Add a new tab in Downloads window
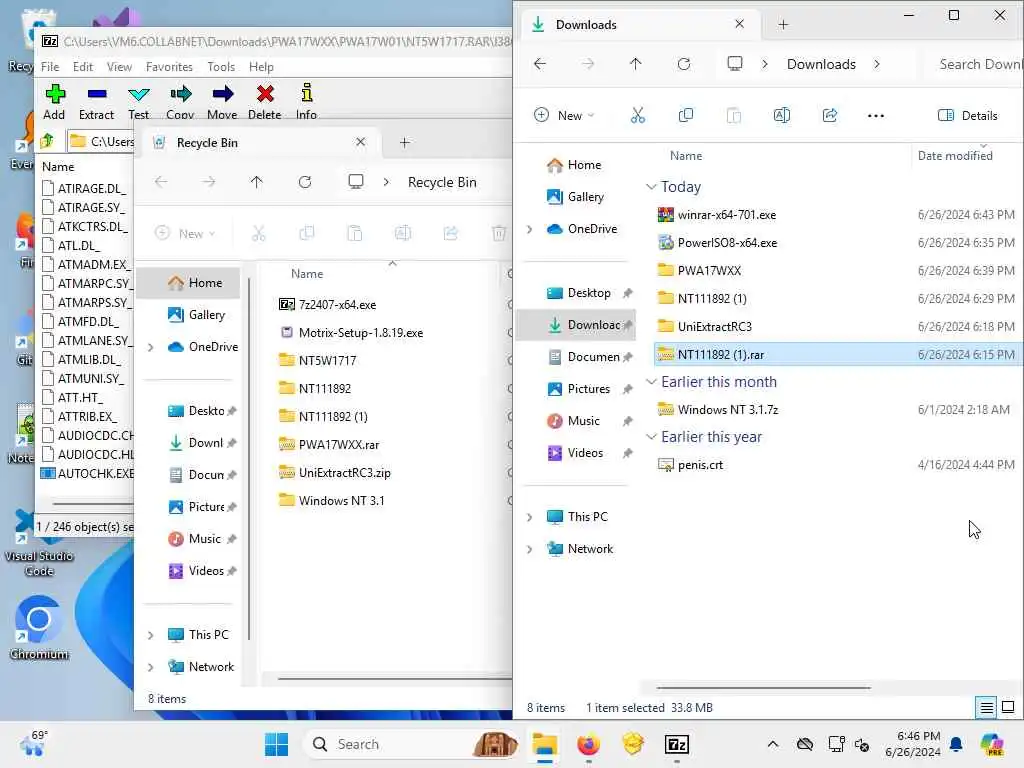 click(783, 25)
